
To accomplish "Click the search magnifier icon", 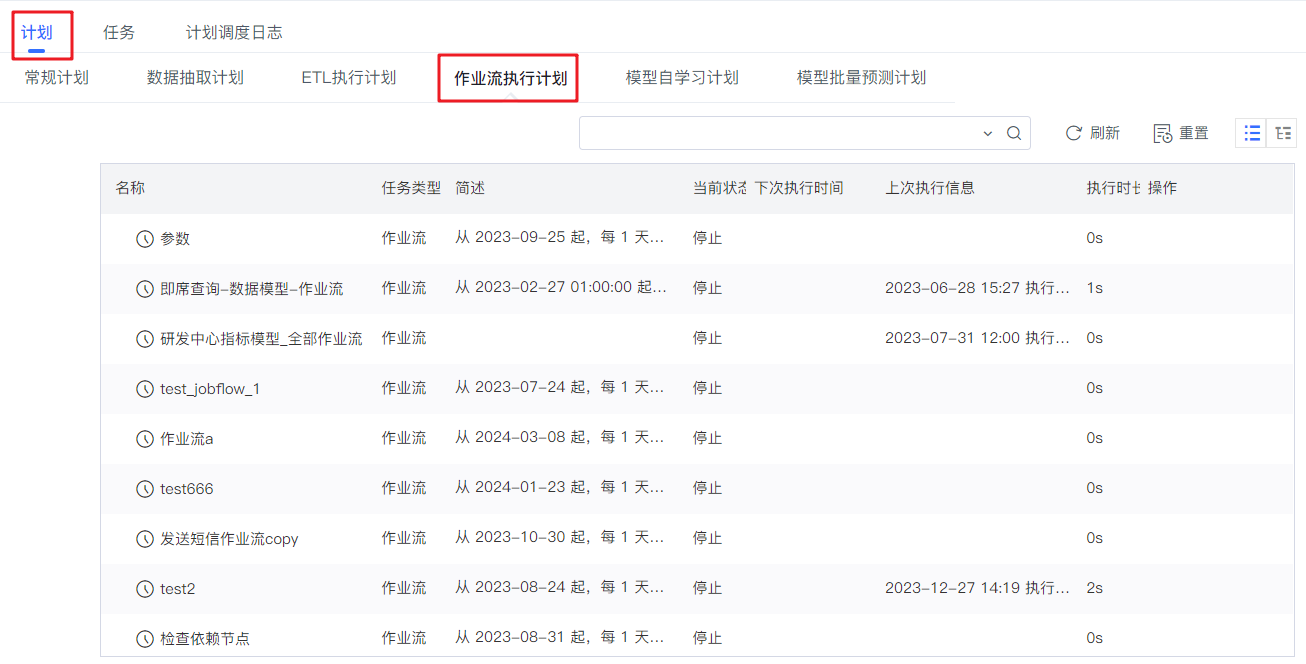I will pos(1014,133).
